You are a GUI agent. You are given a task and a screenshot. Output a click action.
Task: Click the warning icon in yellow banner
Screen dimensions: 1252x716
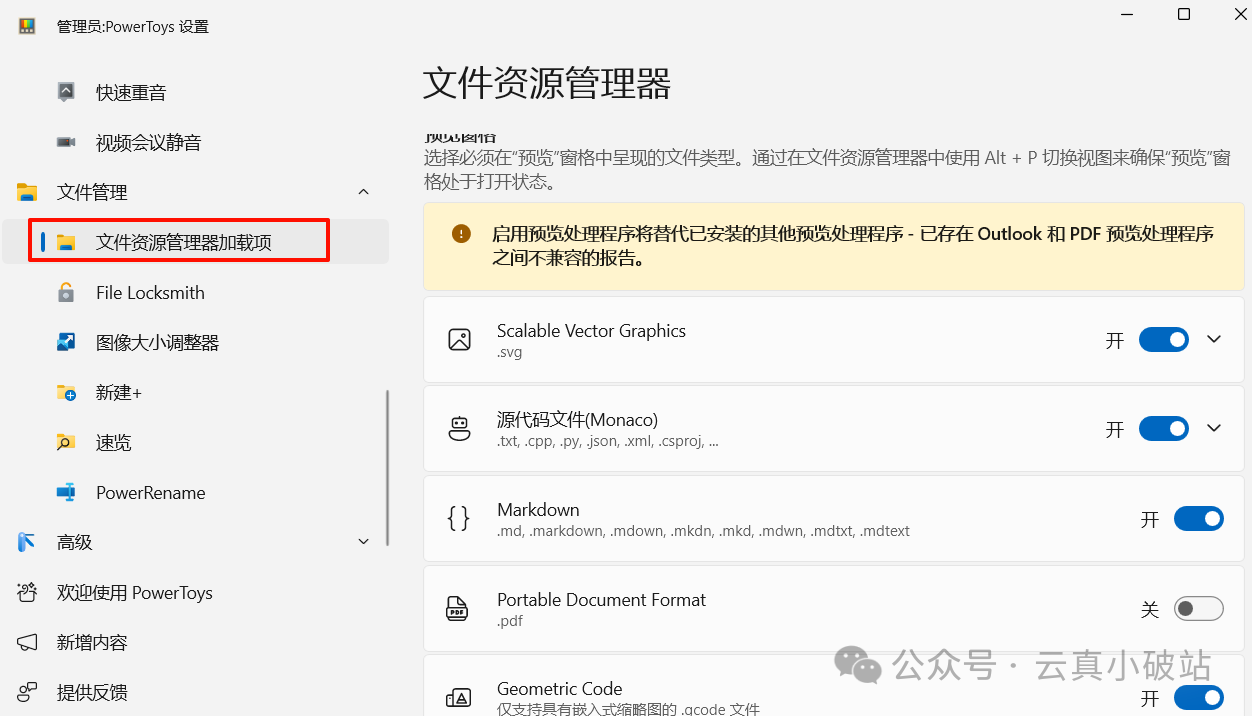pyautogui.click(x=461, y=233)
